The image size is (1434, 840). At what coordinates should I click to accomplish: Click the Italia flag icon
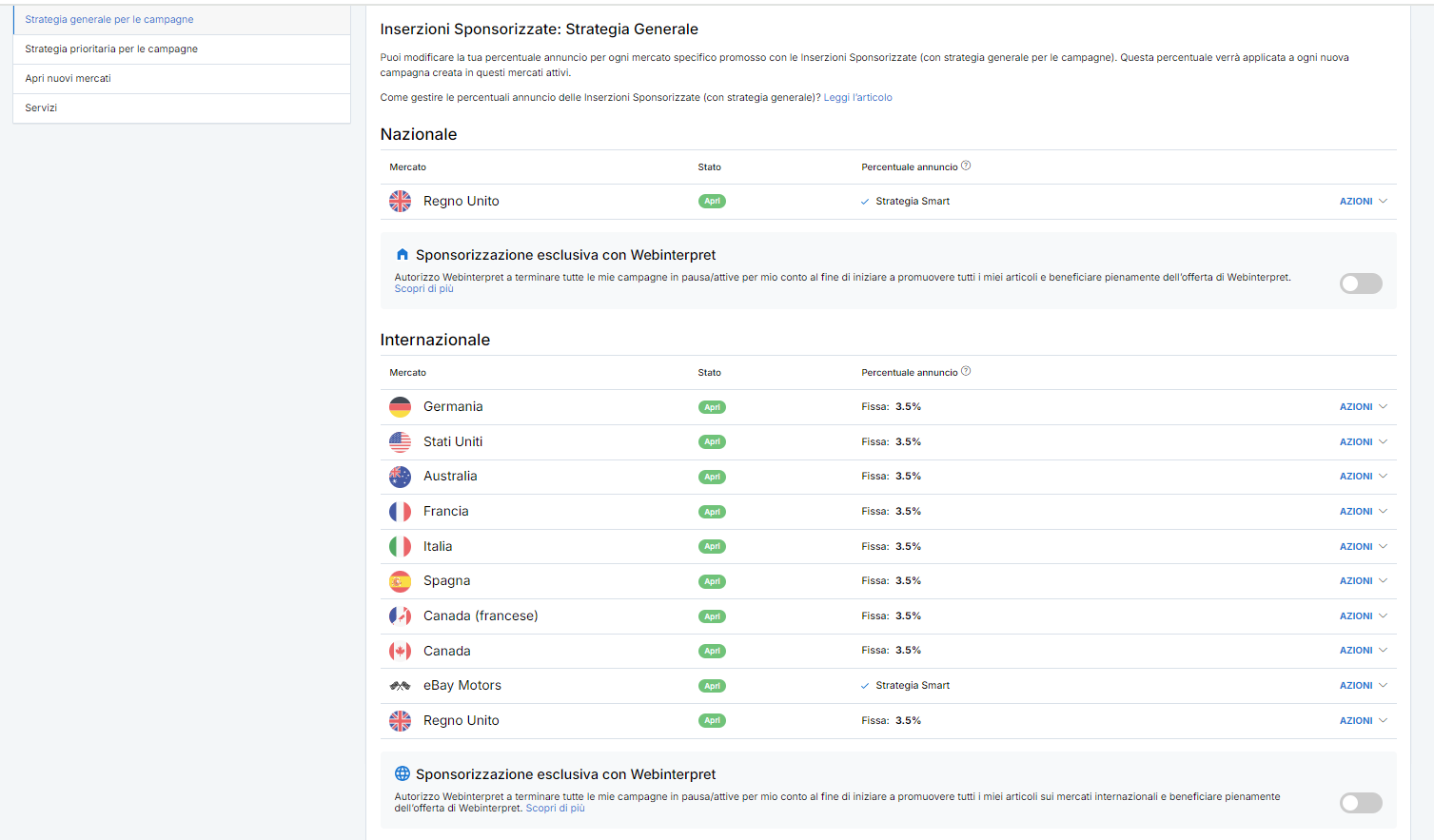[400, 546]
